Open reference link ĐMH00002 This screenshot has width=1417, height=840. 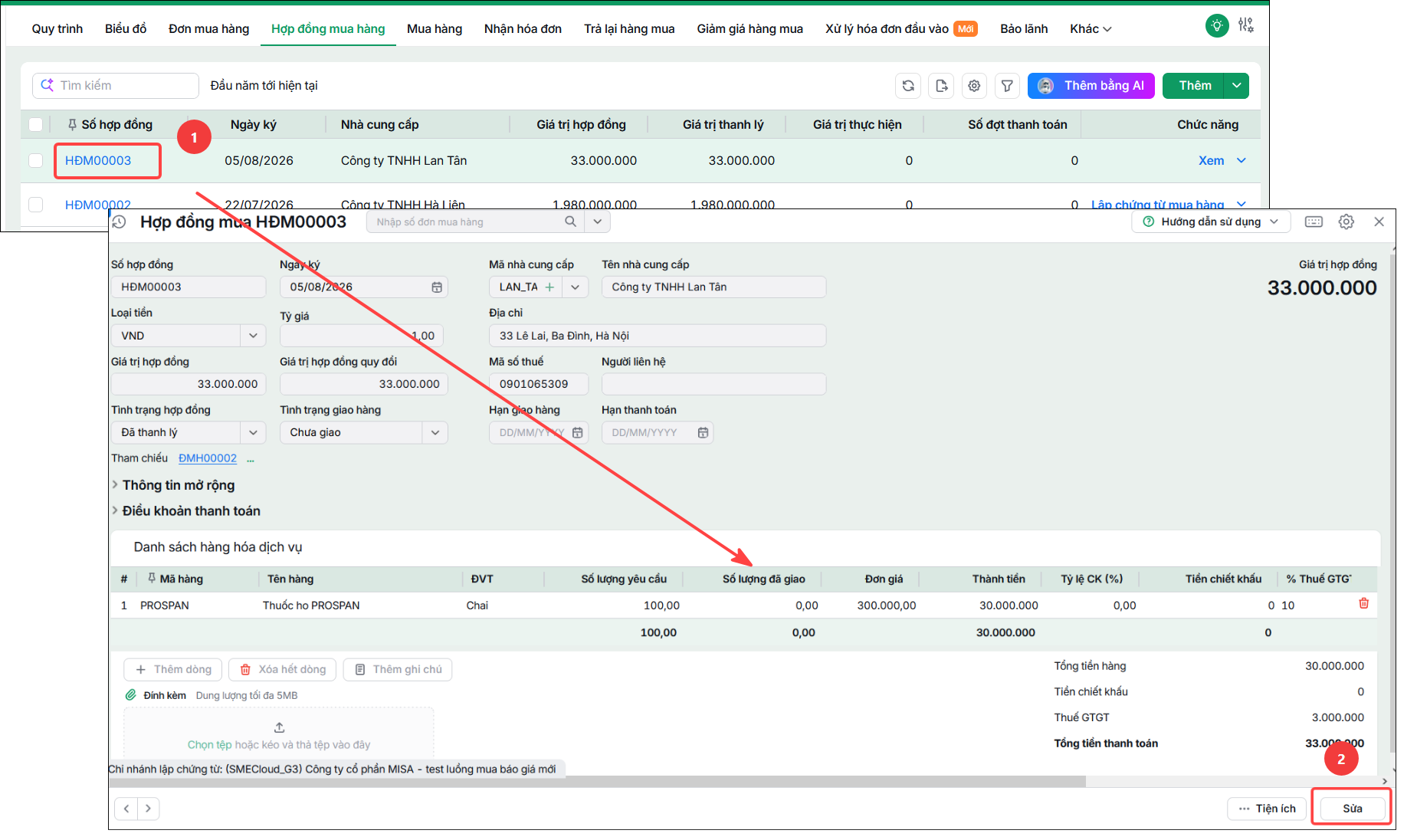(208, 458)
